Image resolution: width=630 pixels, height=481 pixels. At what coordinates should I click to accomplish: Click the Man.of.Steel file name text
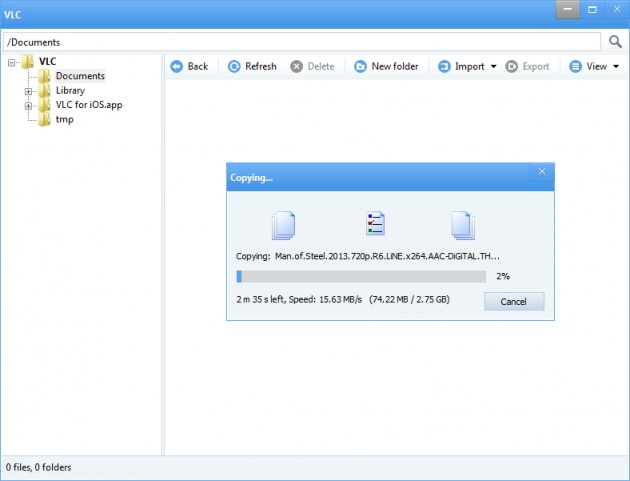[x=387, y=256]
